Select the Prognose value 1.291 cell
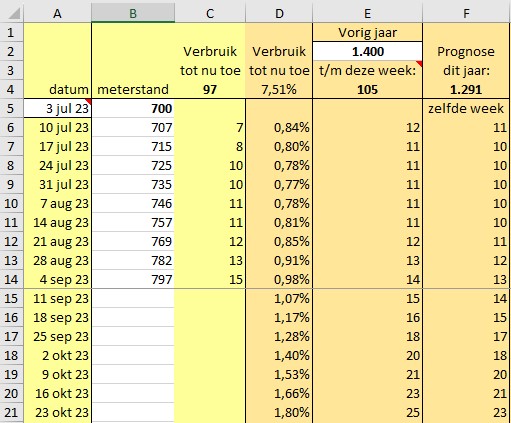Screen dimensions: 511x423 [x=466, y=89]
